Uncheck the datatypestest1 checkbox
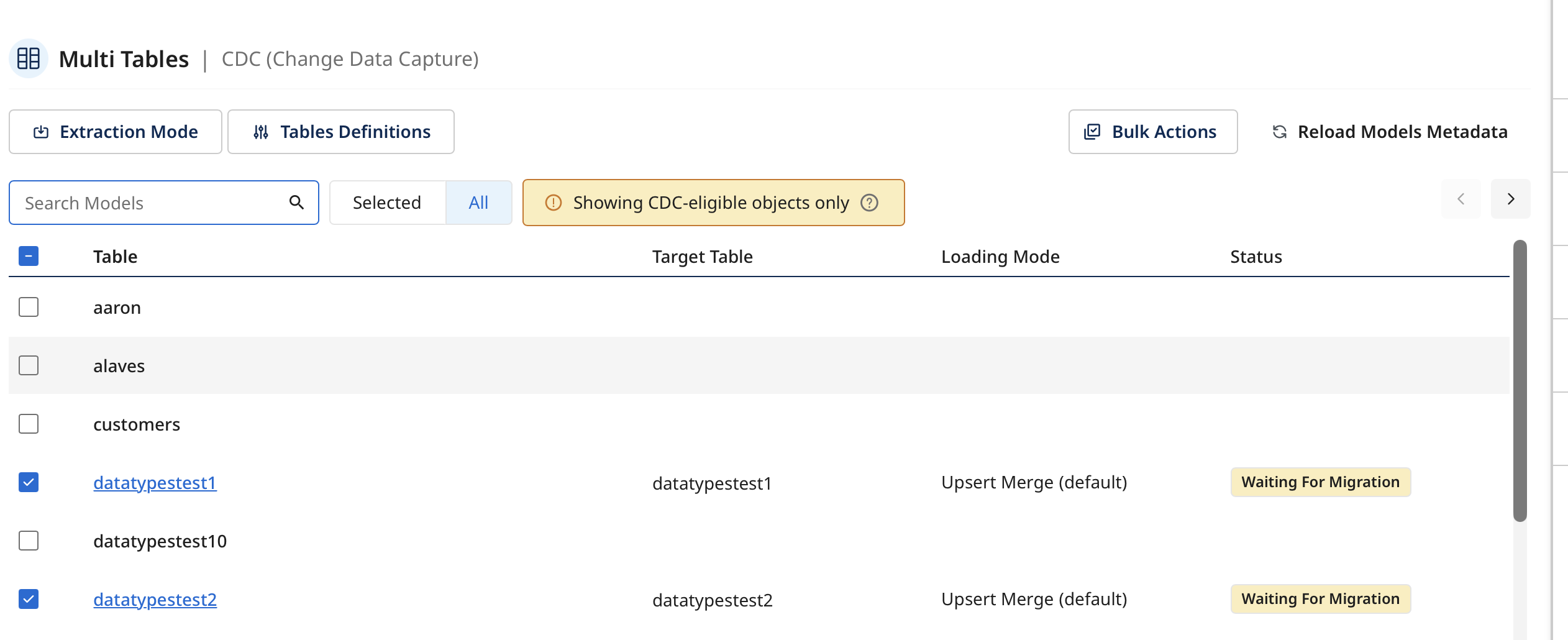This screenshot has height=640, width=1568. (x=29, y=482)
